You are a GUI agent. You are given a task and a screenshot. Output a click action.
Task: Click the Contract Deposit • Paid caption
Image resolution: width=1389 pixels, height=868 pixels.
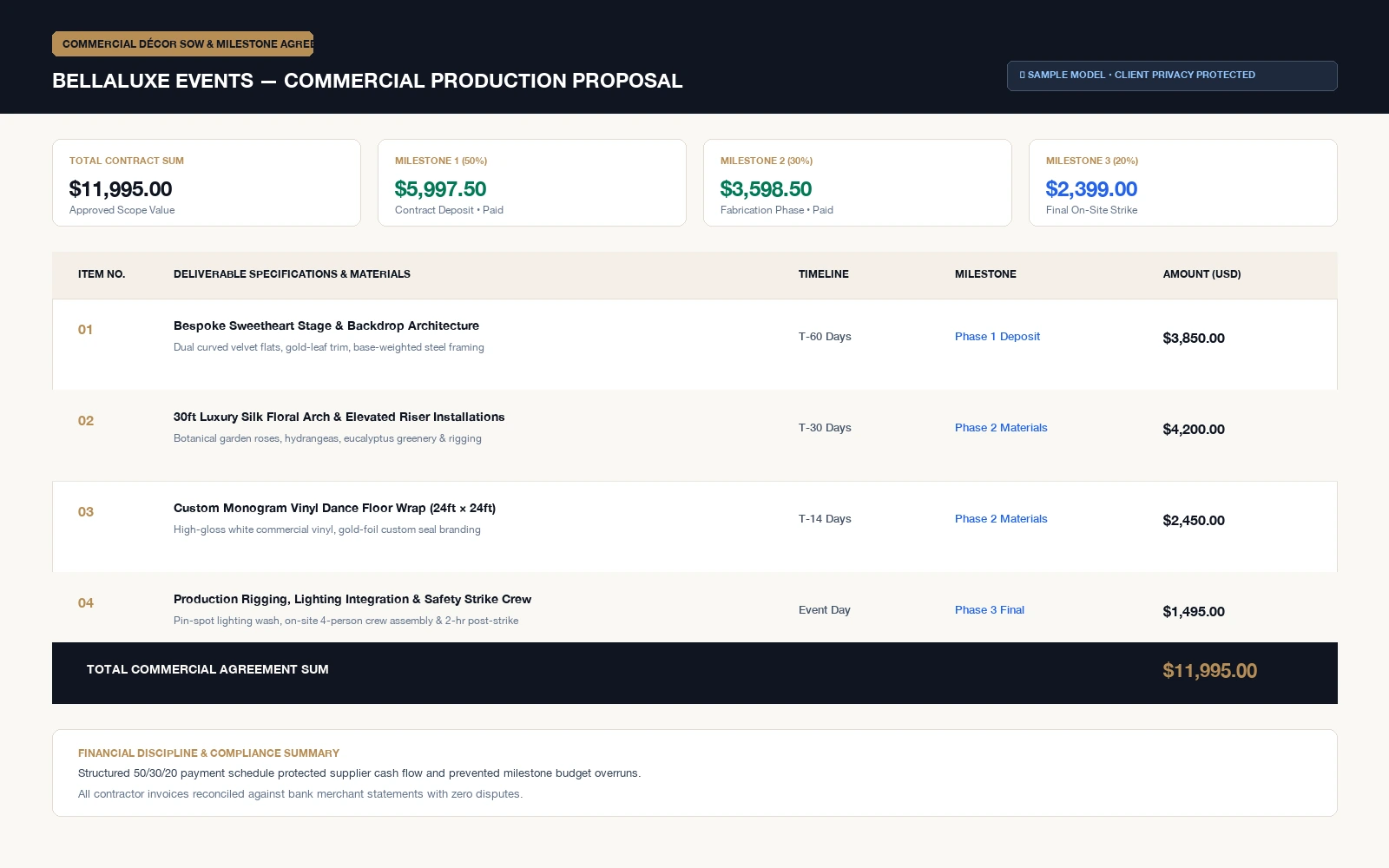449,210
